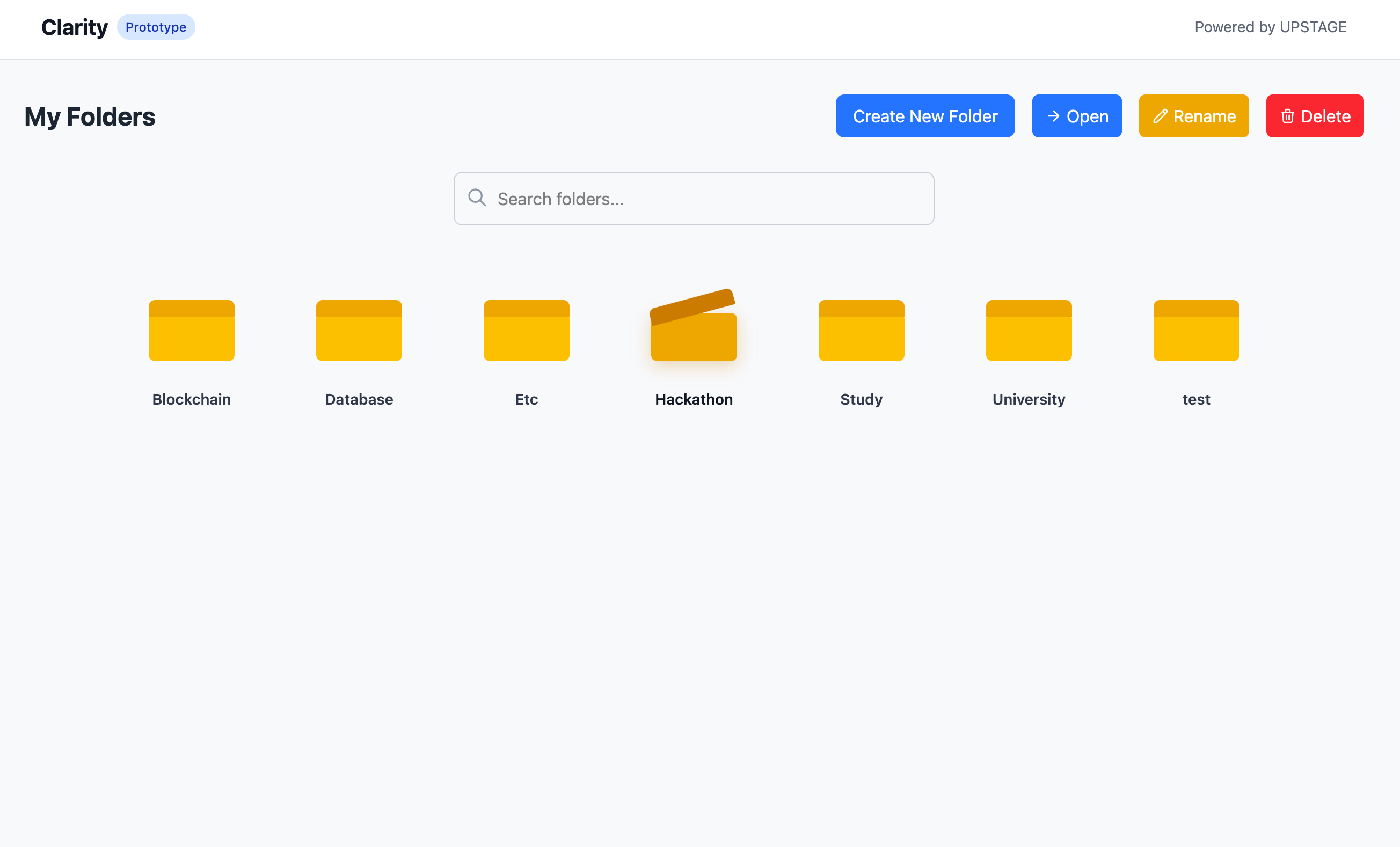Click the Etc folder icon

526,331
